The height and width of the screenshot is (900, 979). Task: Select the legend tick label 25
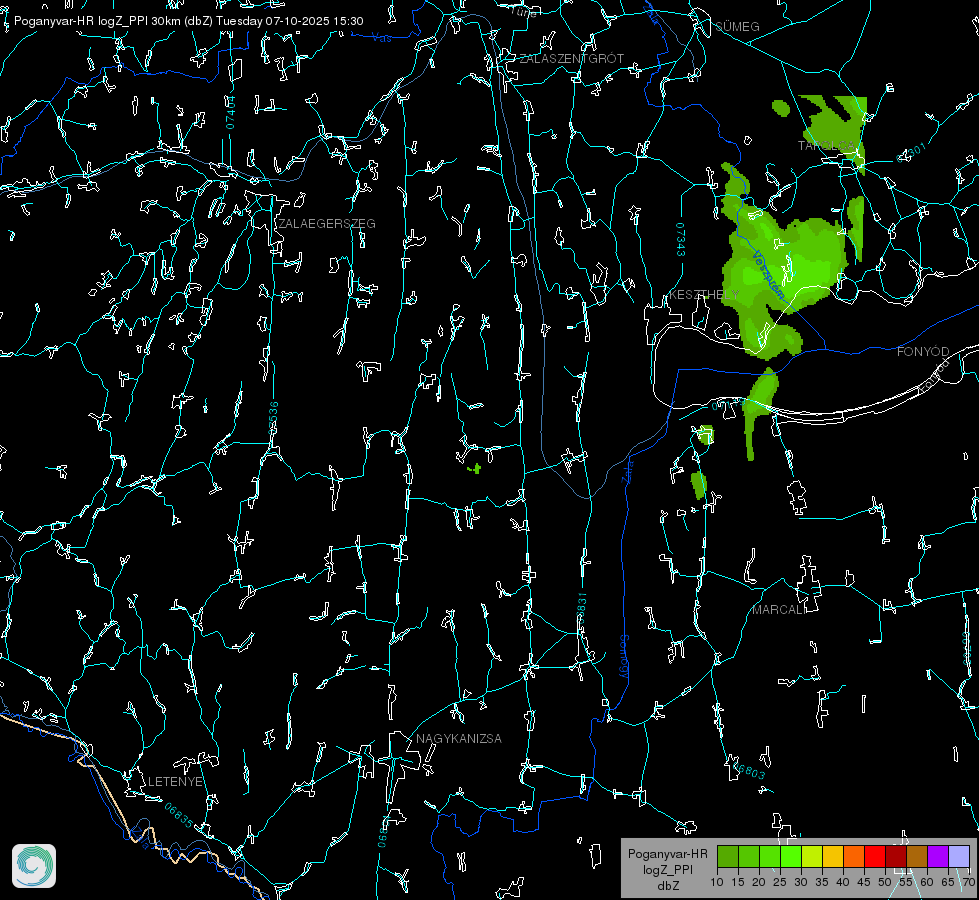(x=780, y=882)
